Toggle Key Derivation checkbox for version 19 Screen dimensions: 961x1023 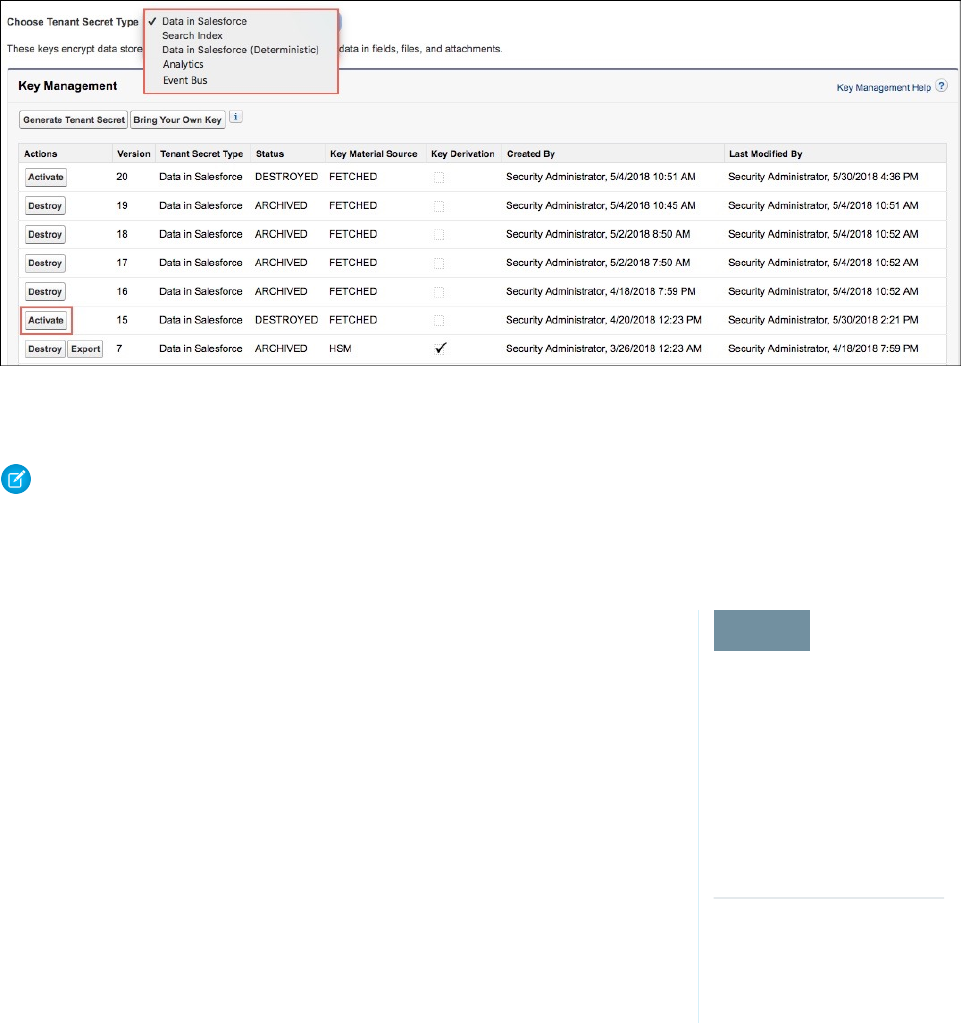coord(439,206)
